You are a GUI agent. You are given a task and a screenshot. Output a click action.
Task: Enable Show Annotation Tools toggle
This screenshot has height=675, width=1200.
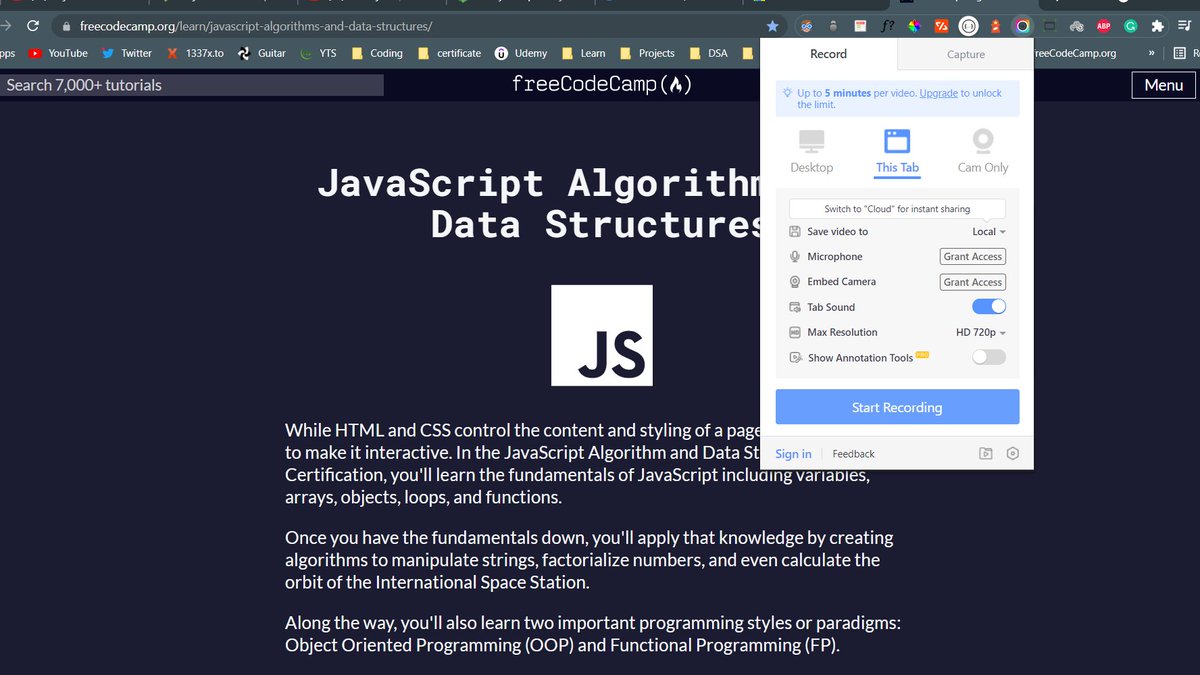(x=989, y=357)
